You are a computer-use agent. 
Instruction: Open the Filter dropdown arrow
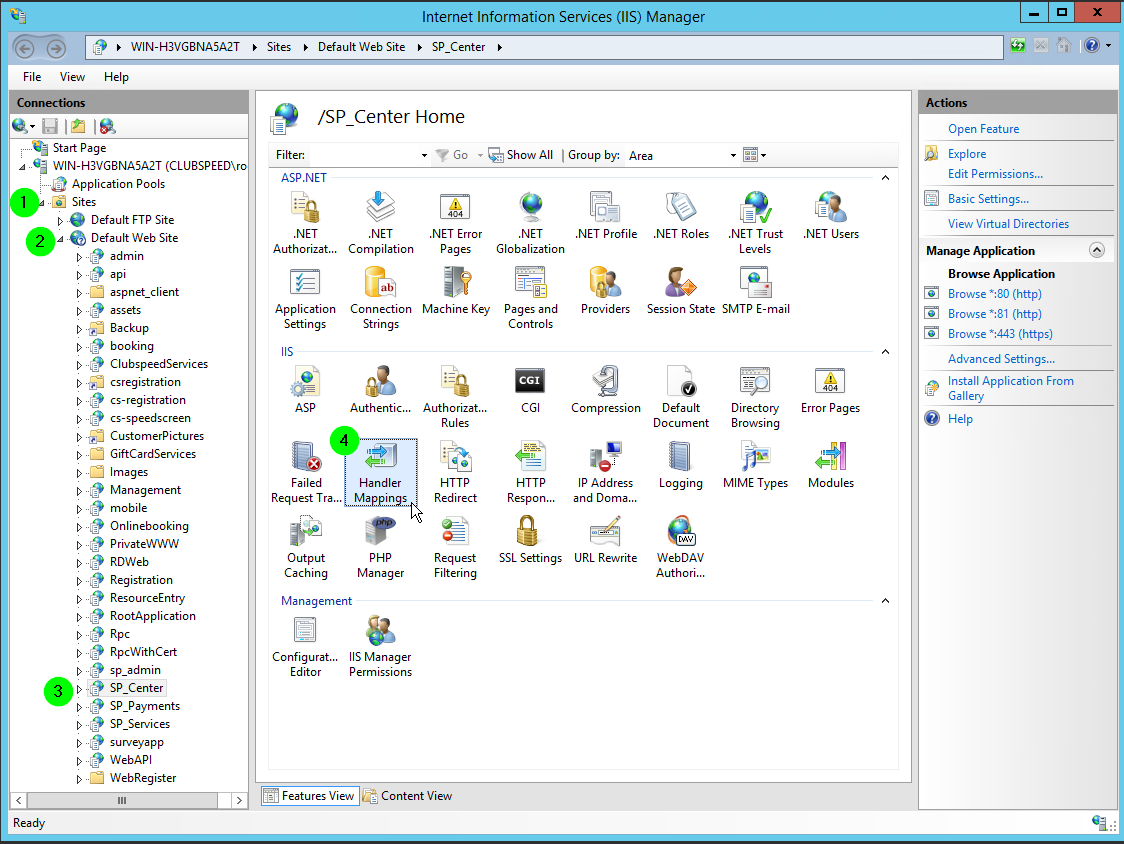coord(424,156)
